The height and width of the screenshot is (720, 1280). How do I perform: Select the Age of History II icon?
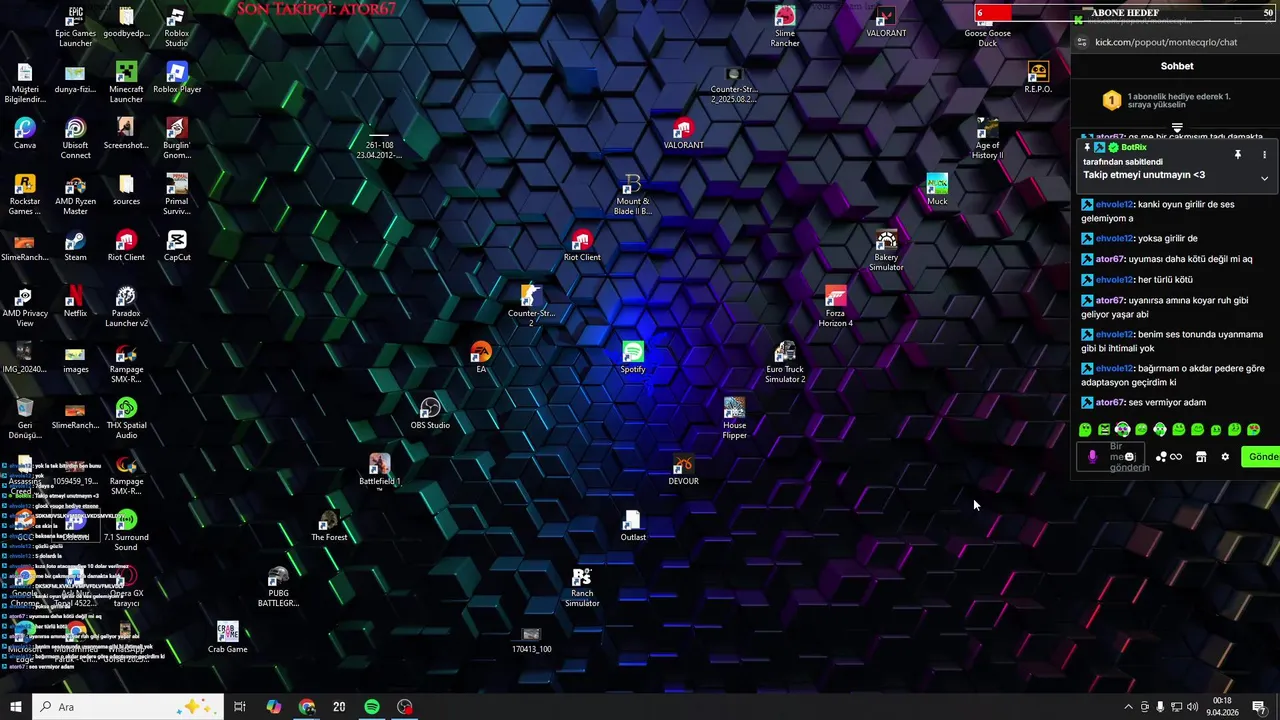point(987,138)
